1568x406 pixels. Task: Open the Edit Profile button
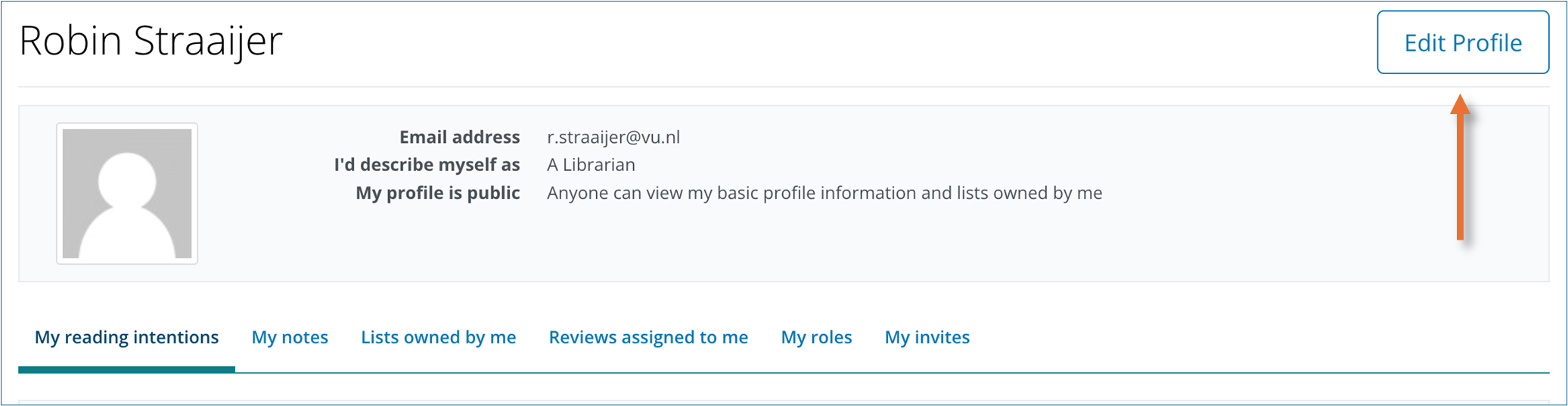coord(1462,42)
